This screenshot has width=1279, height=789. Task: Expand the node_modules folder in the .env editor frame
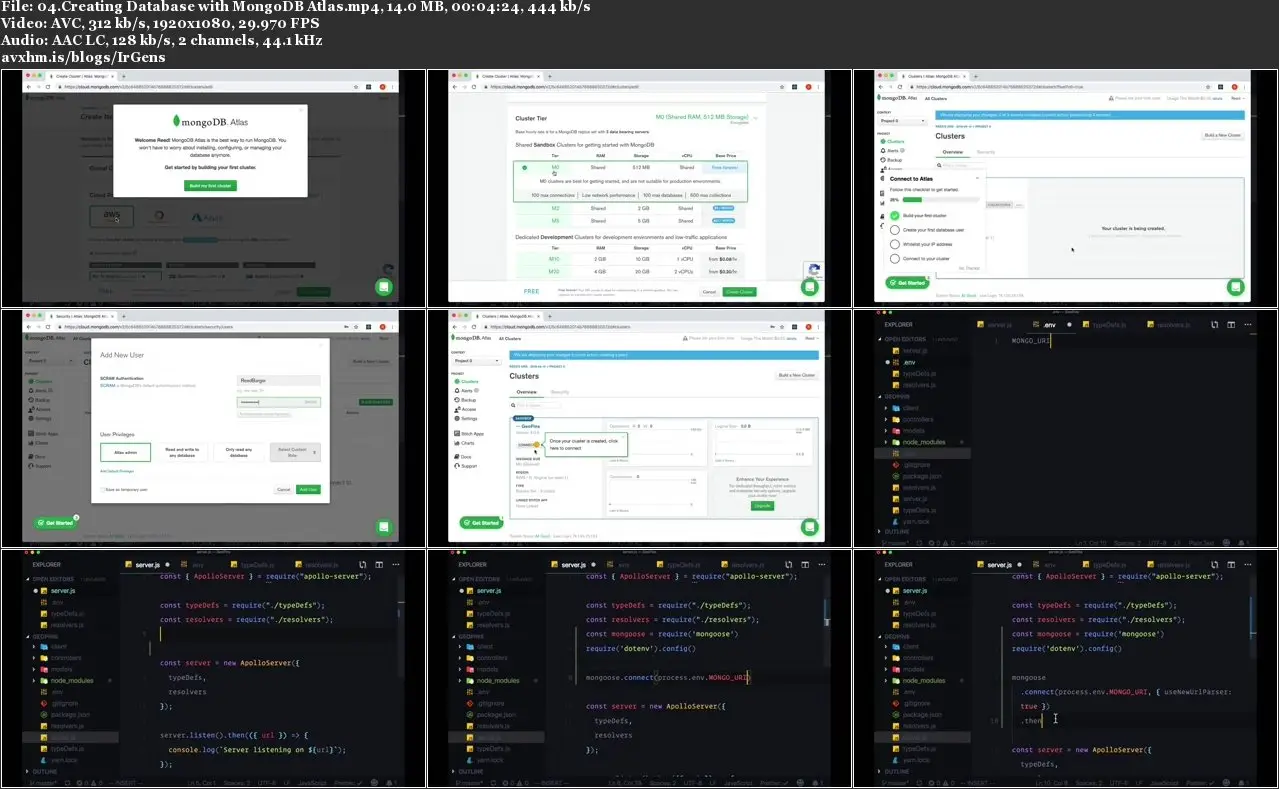click(886, 441)
